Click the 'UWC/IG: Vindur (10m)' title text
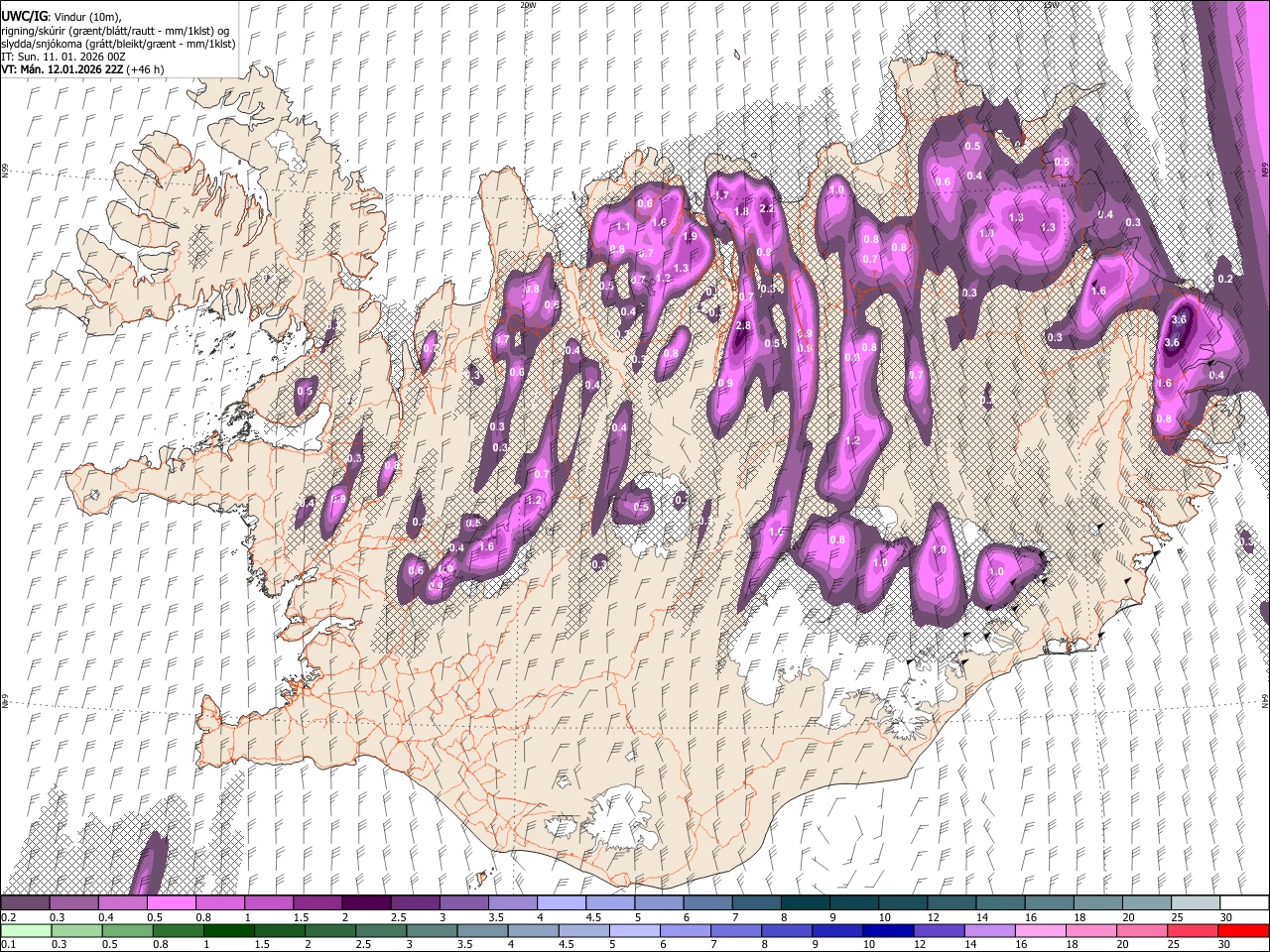 tap(62, 17)
